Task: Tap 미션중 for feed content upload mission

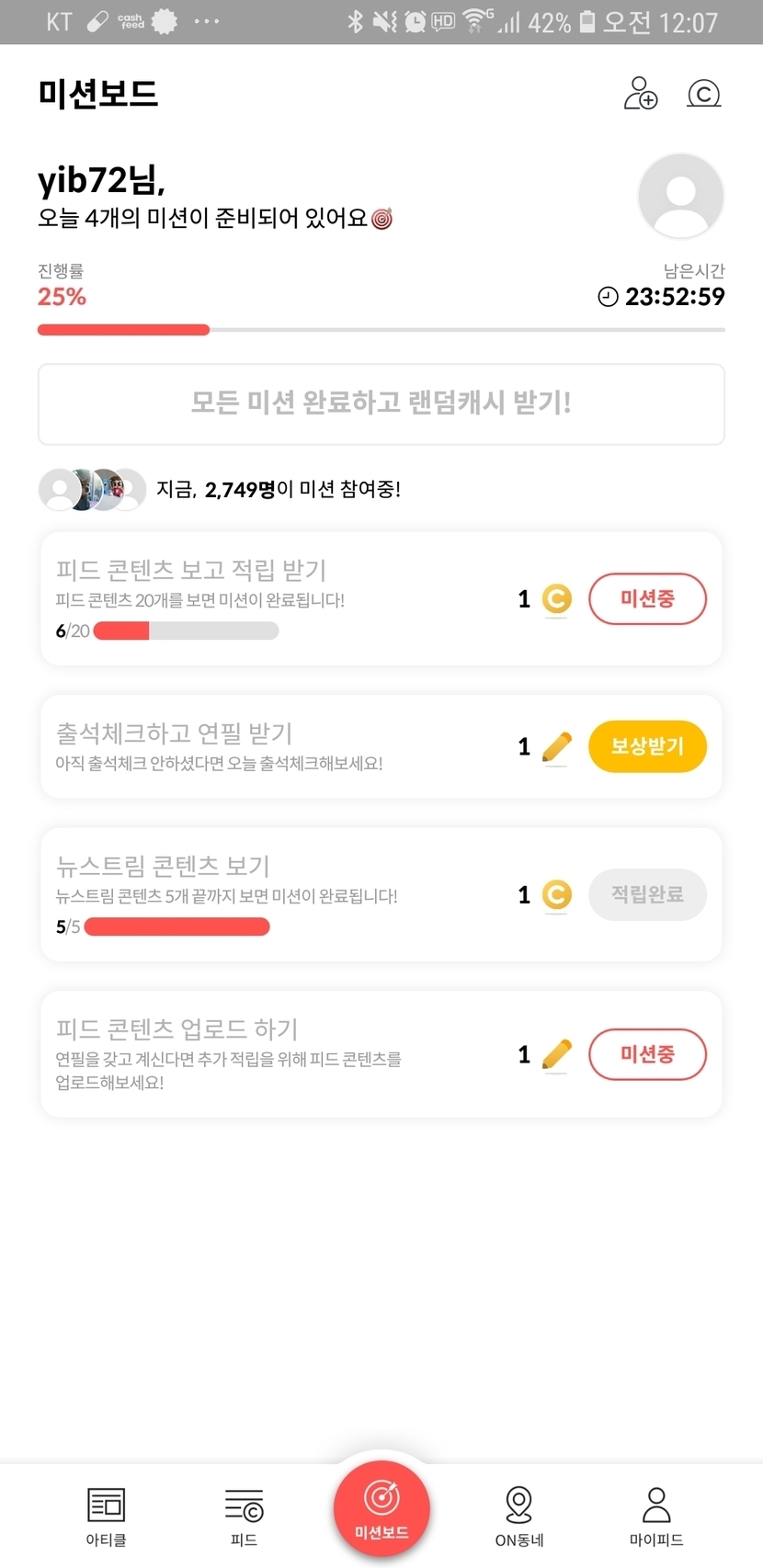Action: point(647,1054)
